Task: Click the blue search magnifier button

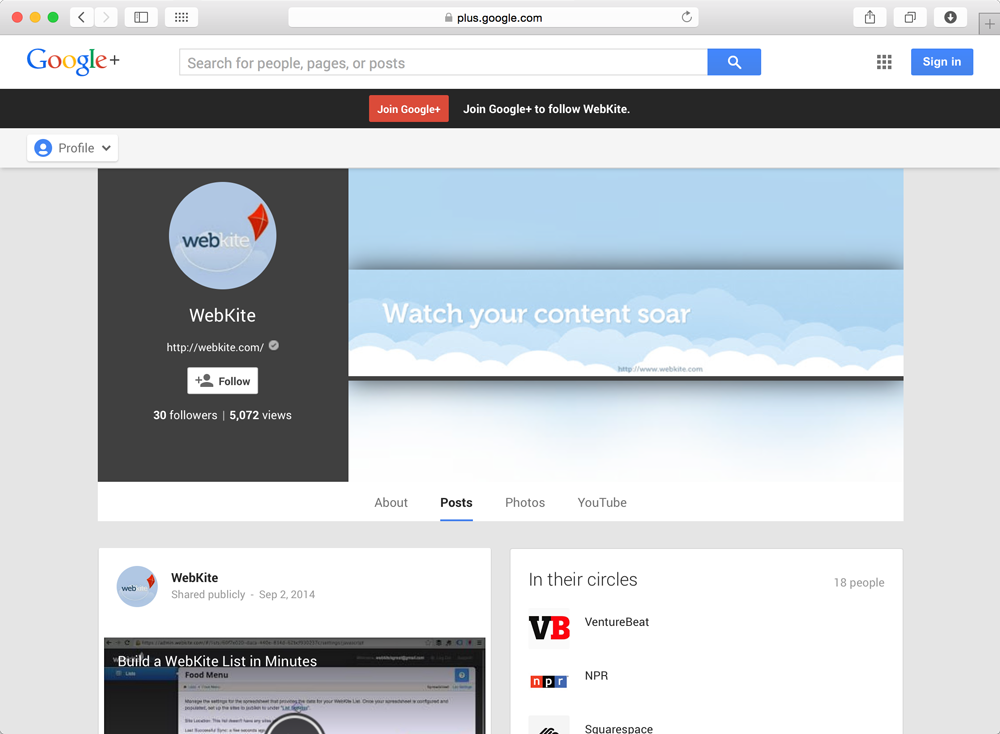Action: pos(734,62)
